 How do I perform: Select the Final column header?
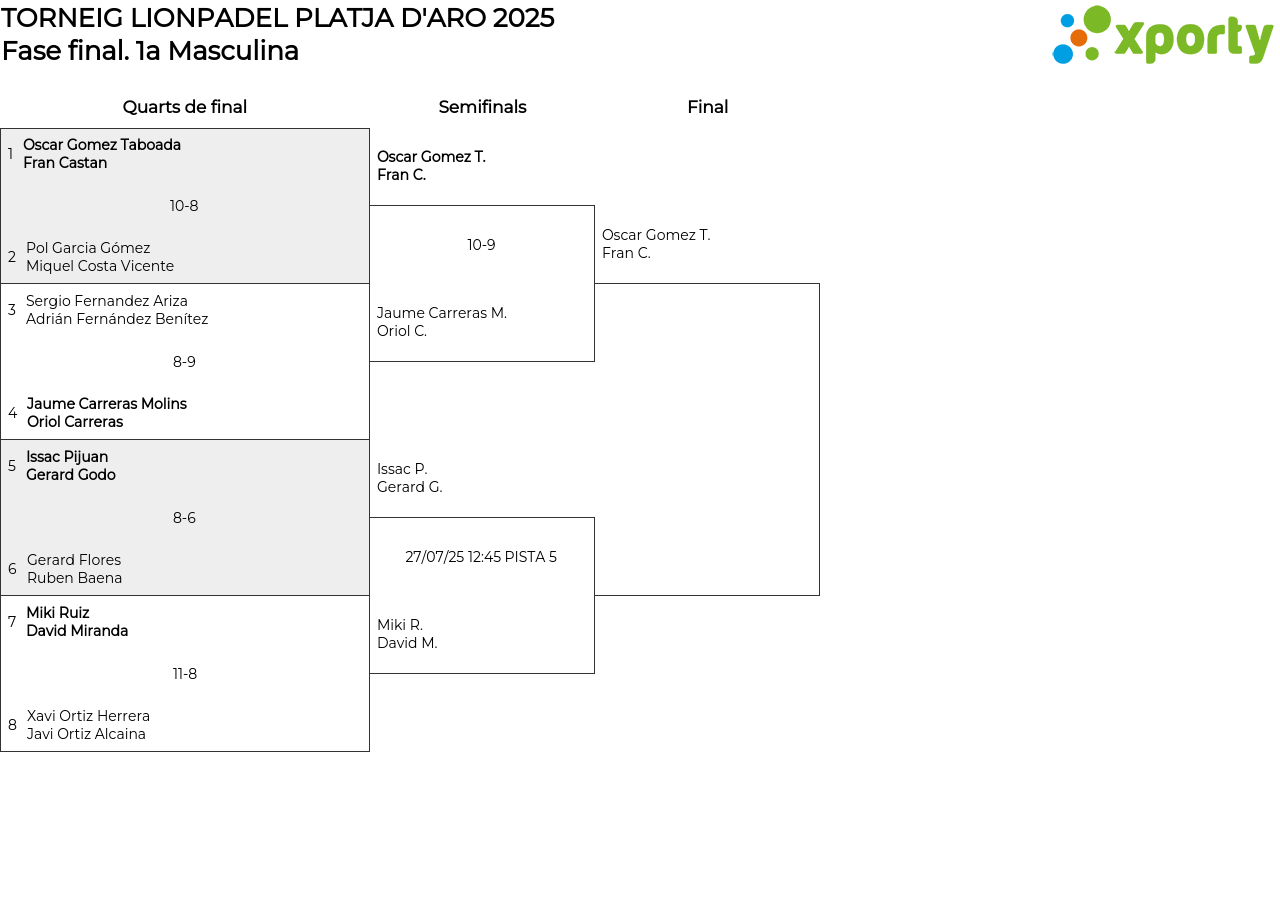707,107
